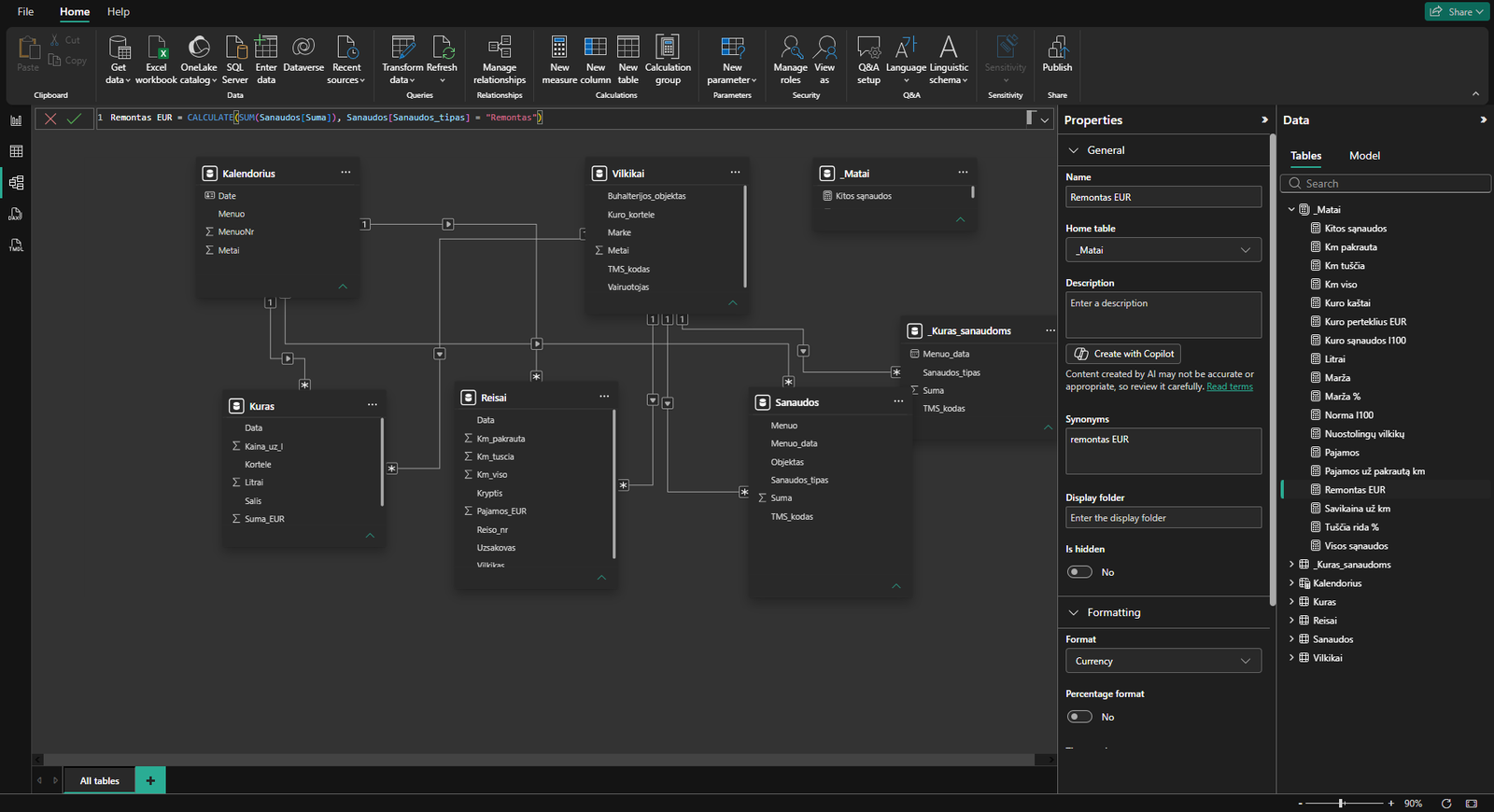Publish the report
This screenshot has height=812, width=1494.
click(1057, 55)
